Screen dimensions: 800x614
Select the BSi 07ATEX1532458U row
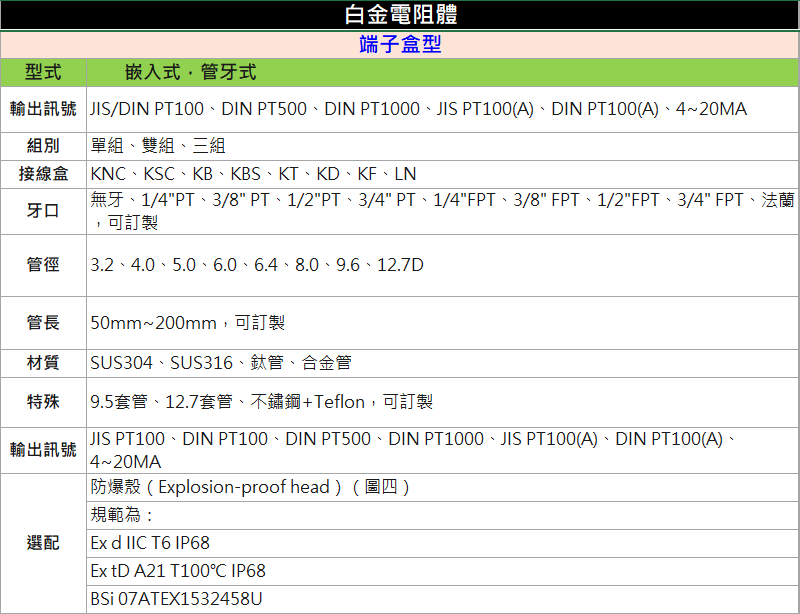pyautogui.click(x=176, y=599)
